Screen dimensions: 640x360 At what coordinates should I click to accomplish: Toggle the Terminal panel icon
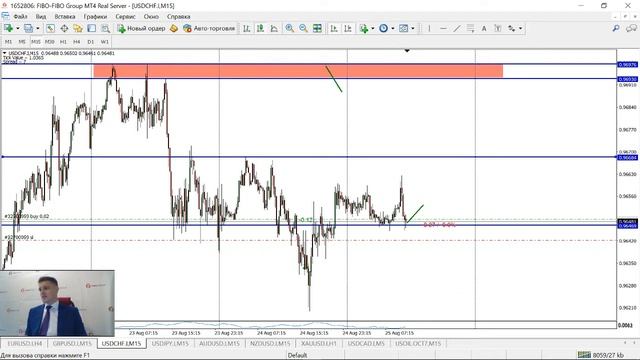91,28
